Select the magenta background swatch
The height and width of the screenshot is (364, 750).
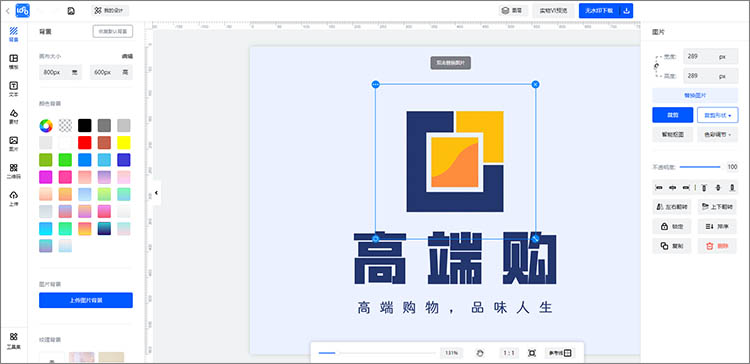46,177
